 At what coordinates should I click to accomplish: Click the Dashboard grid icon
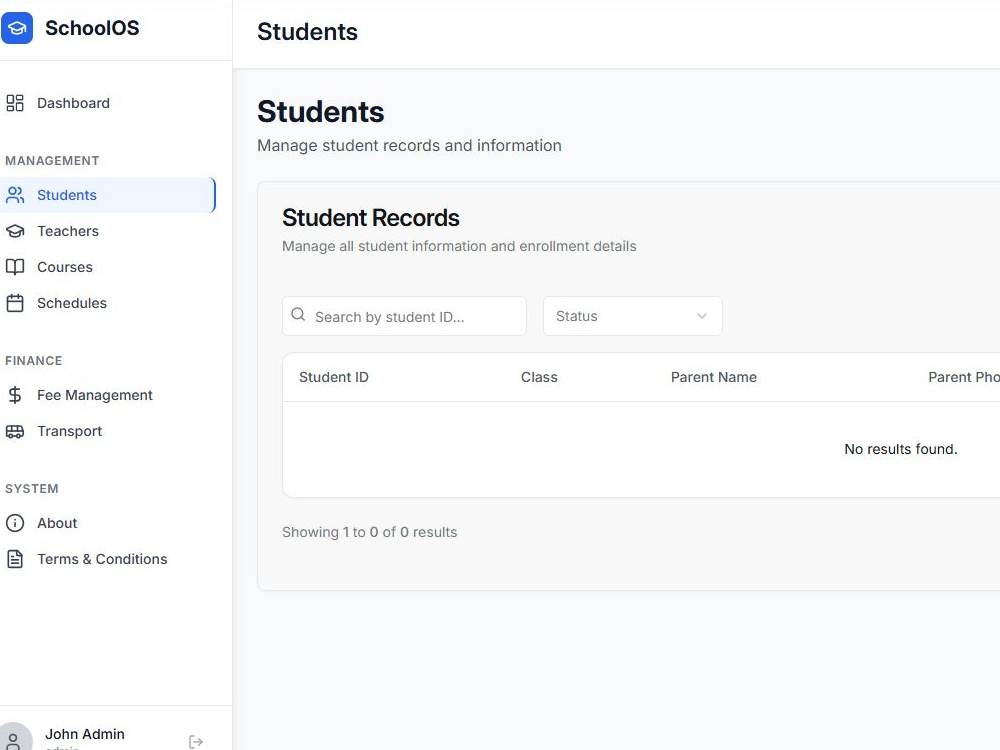15,103
